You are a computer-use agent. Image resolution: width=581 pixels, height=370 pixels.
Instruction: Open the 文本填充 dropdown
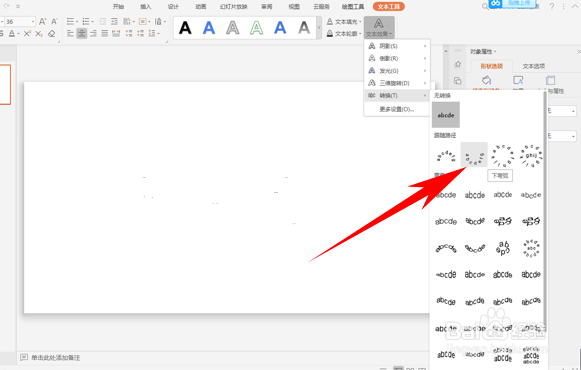343,22
